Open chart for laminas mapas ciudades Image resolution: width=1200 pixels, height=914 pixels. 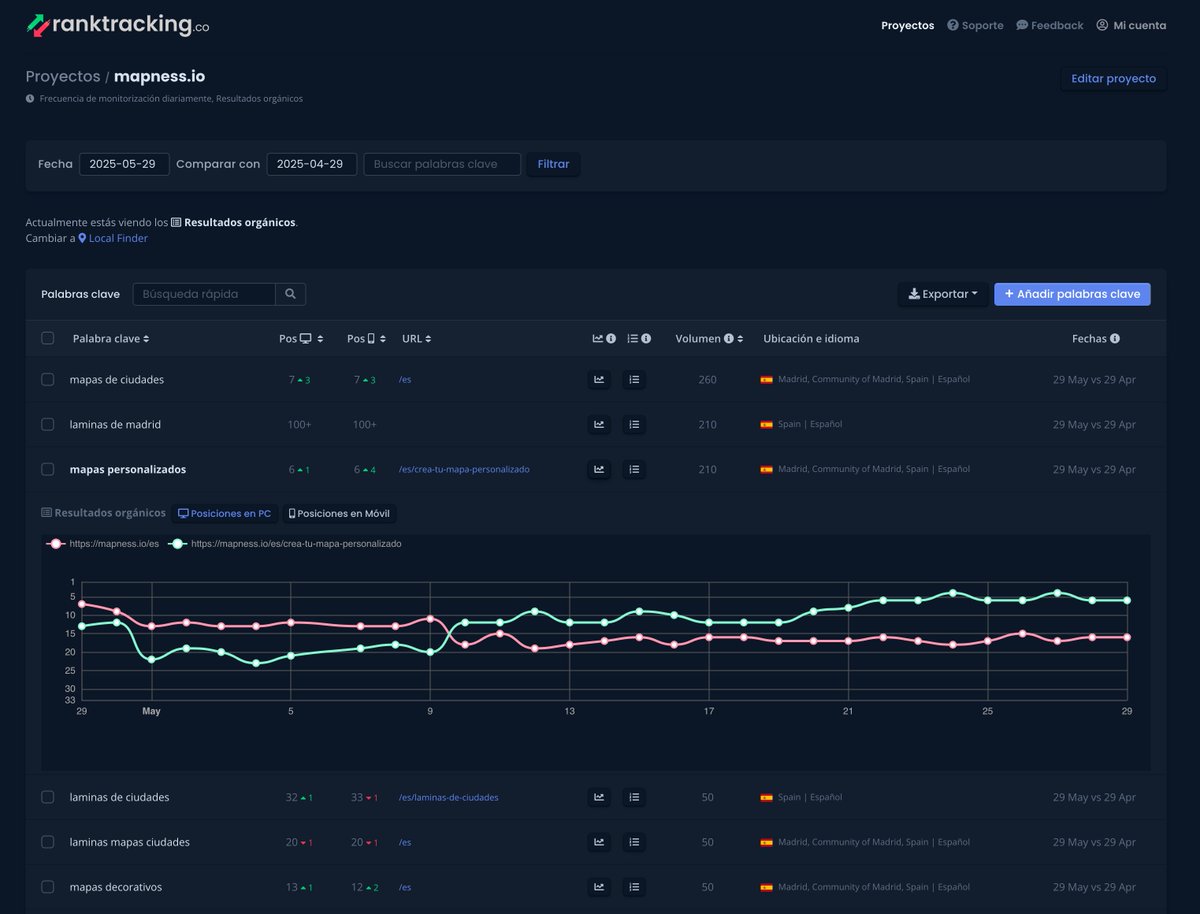[599, 842]
